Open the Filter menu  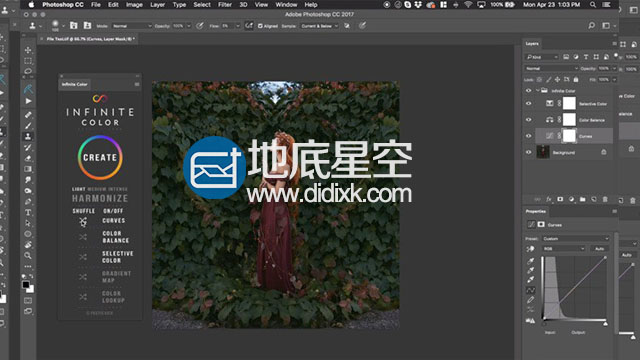[x=224, y=4]
